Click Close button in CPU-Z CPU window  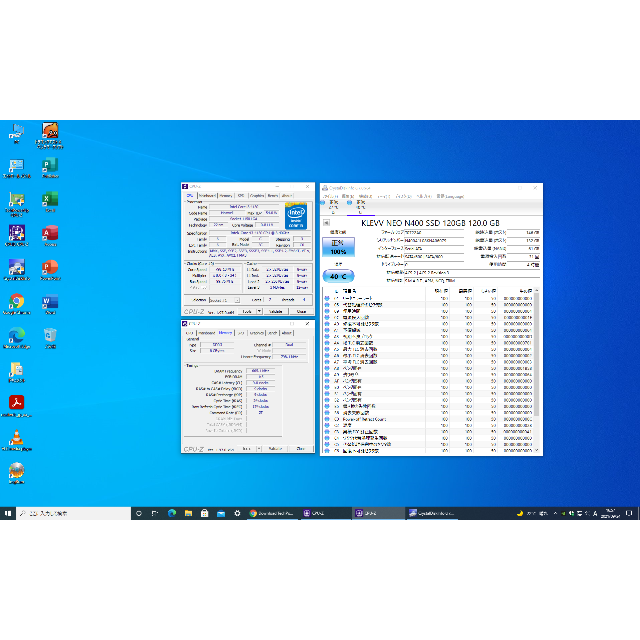[x=301, y=311]
